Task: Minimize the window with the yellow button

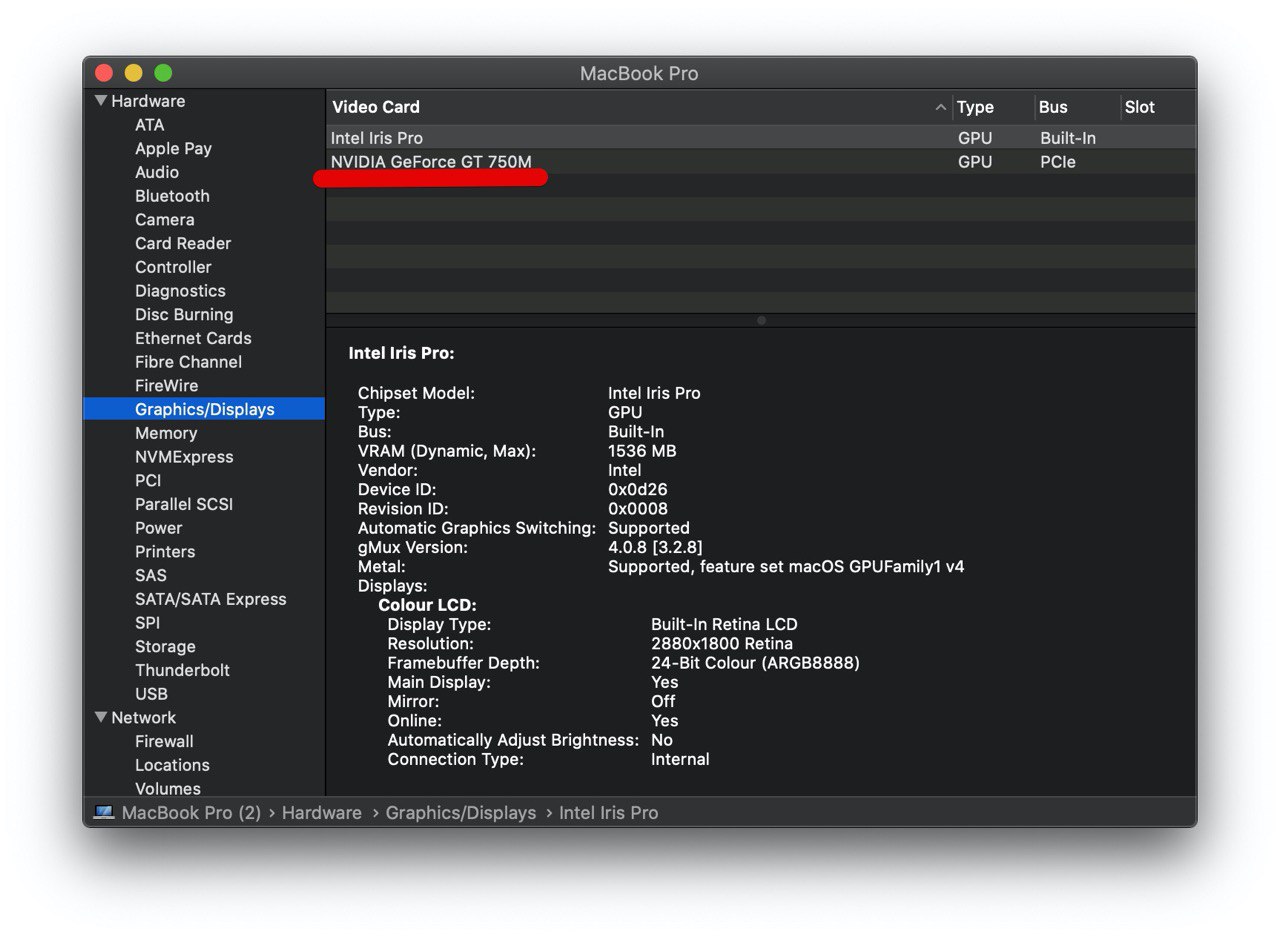Action: (x=133, y=73)
